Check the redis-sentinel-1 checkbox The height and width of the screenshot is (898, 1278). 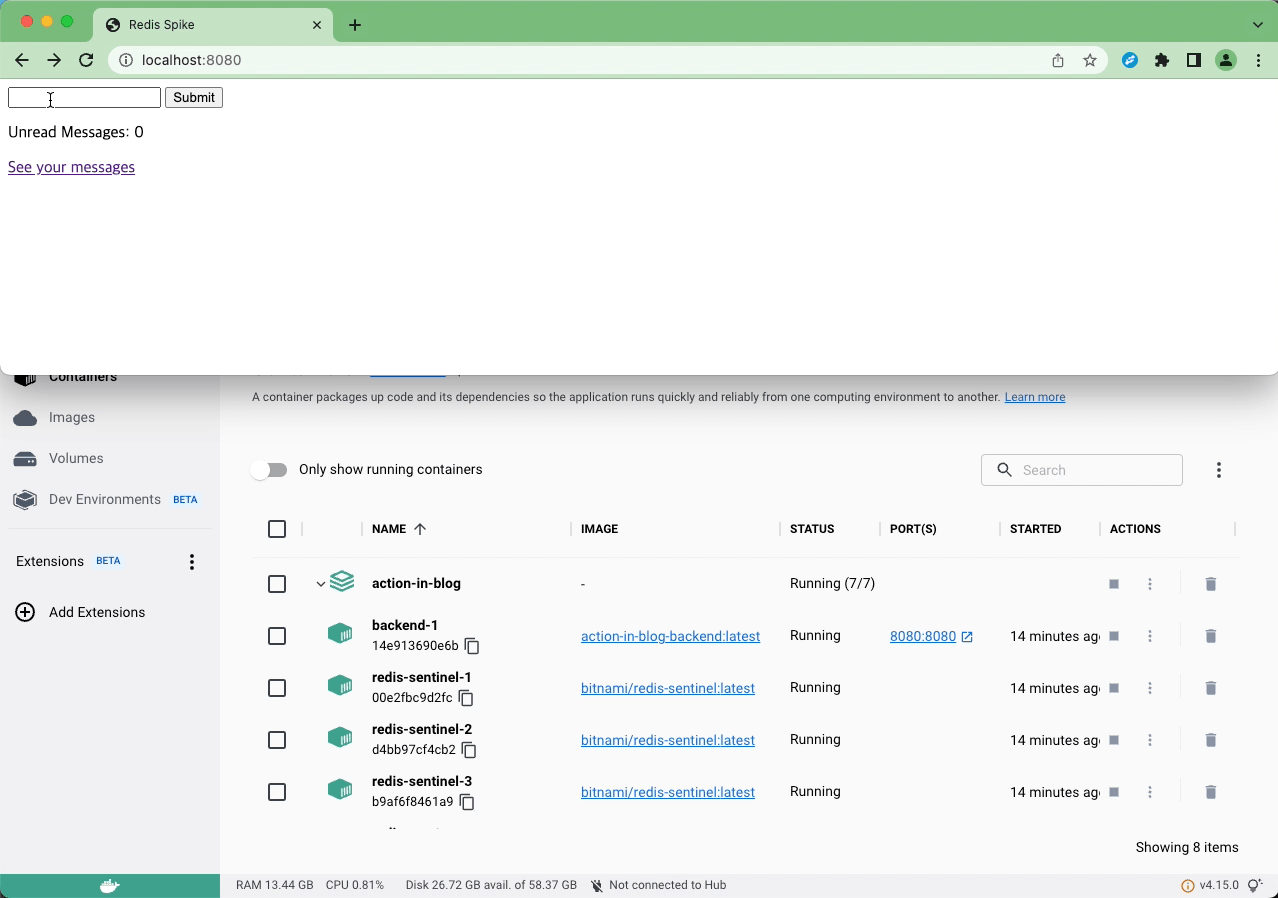coord(277,688)
